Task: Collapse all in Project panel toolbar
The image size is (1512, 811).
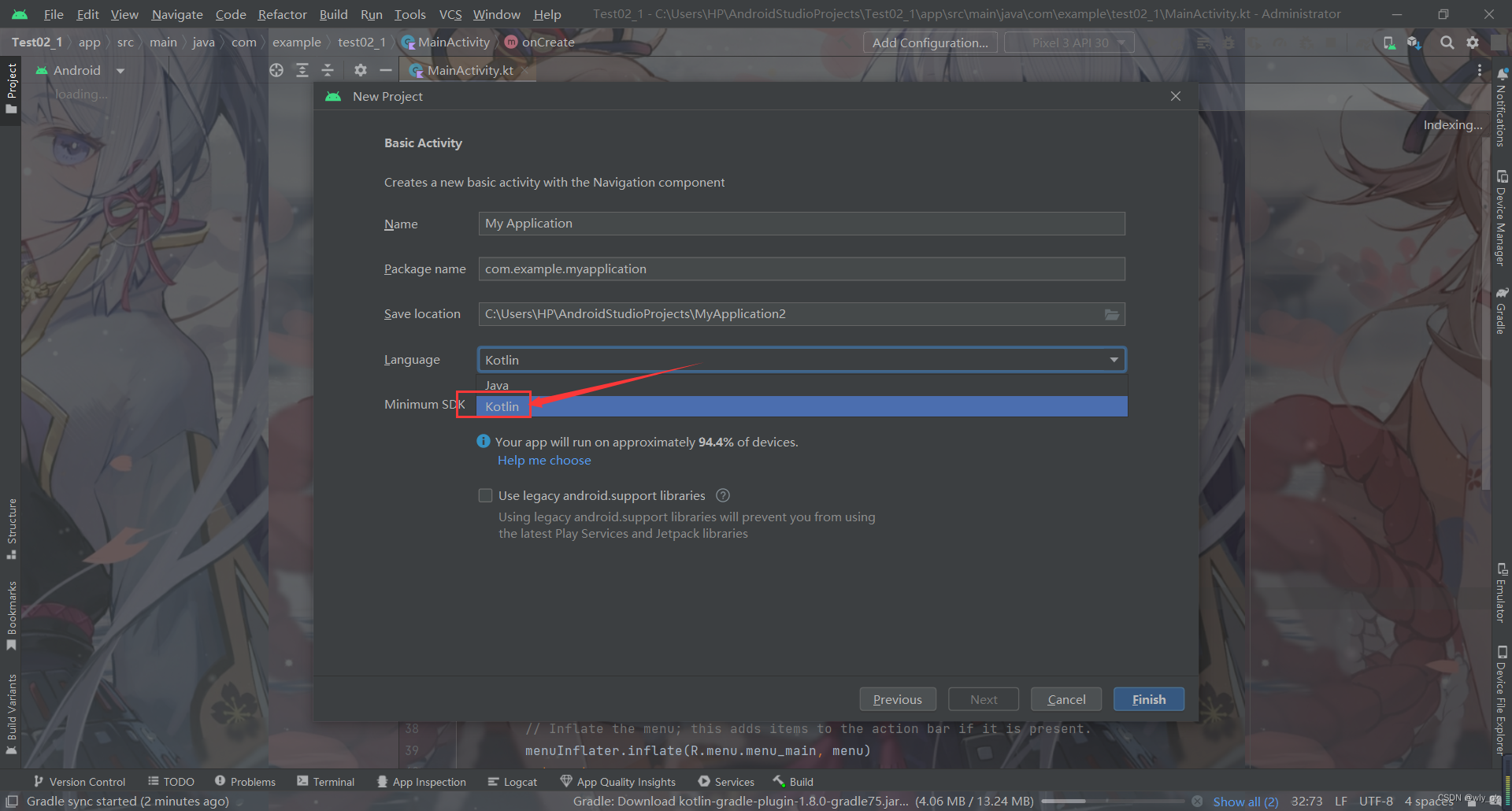Action: click(x=328, y=71)
